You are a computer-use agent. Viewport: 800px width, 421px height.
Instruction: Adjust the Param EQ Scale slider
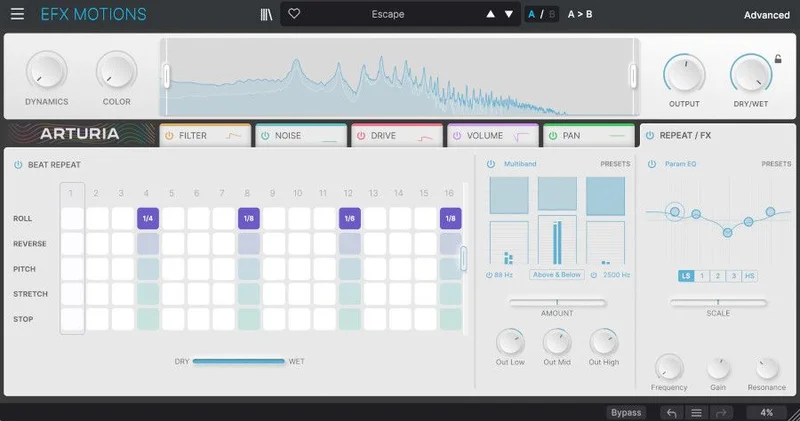718,303
